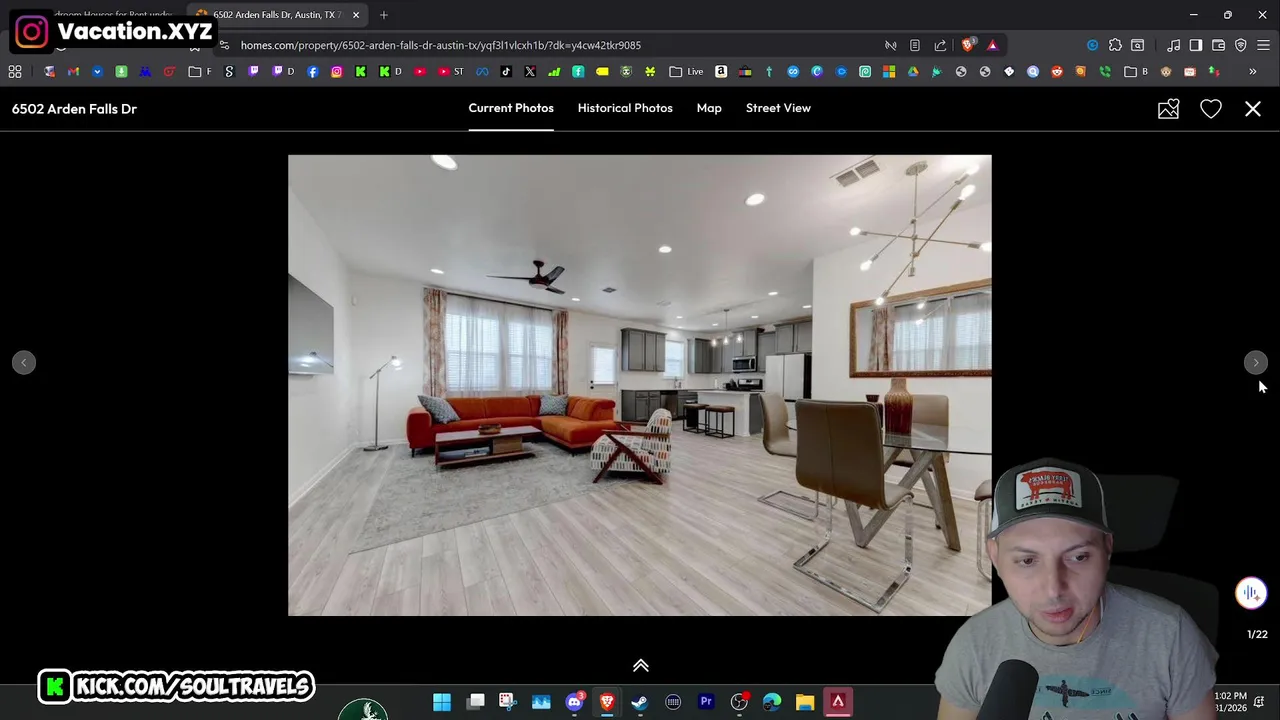Viewport: 1280px width, 720px height.
Task: Open the YouTube ST bookmark
Action: point(451,72)
